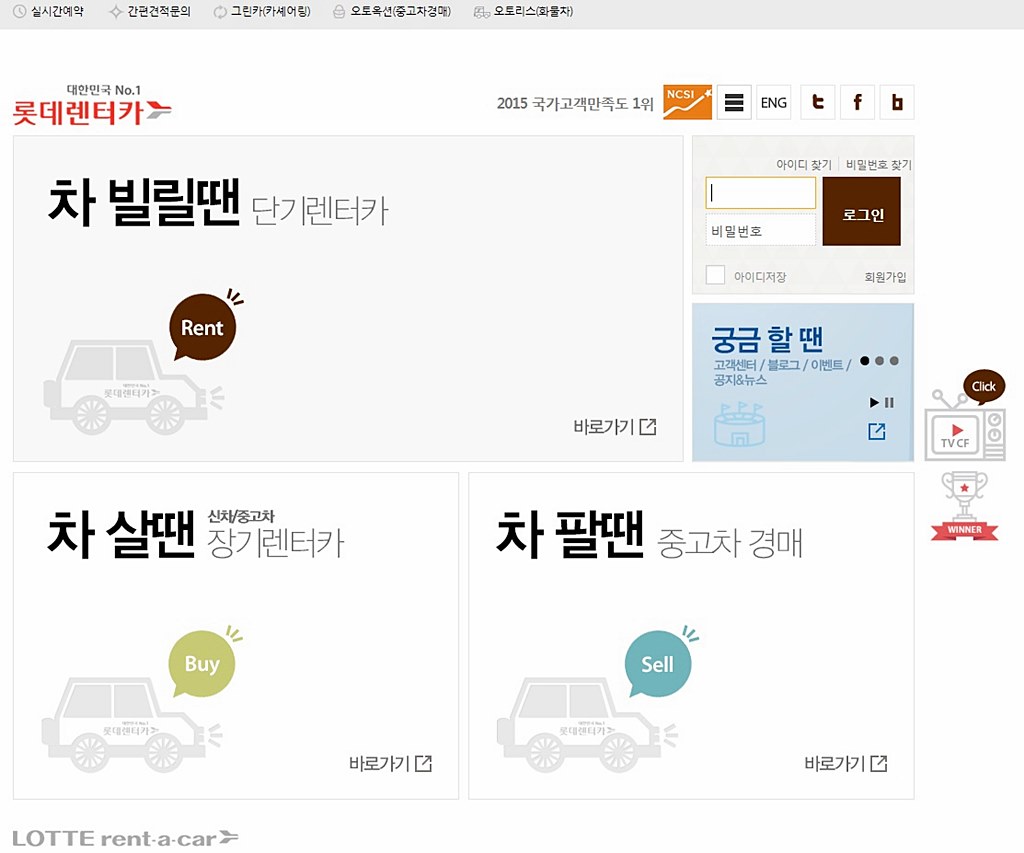Click the car illustration under Sell bubble

pos(586,724)
